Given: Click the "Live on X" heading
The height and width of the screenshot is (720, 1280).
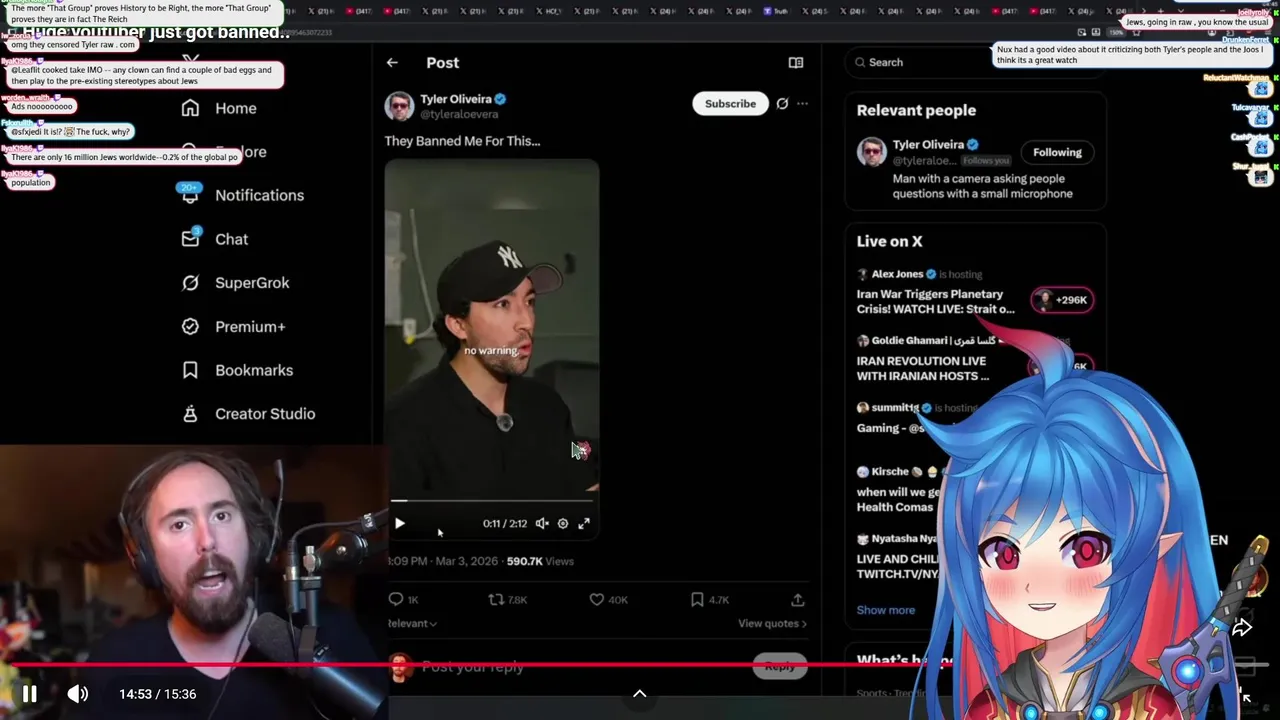Looking at the screenshot, I should [x=889, y=241].
